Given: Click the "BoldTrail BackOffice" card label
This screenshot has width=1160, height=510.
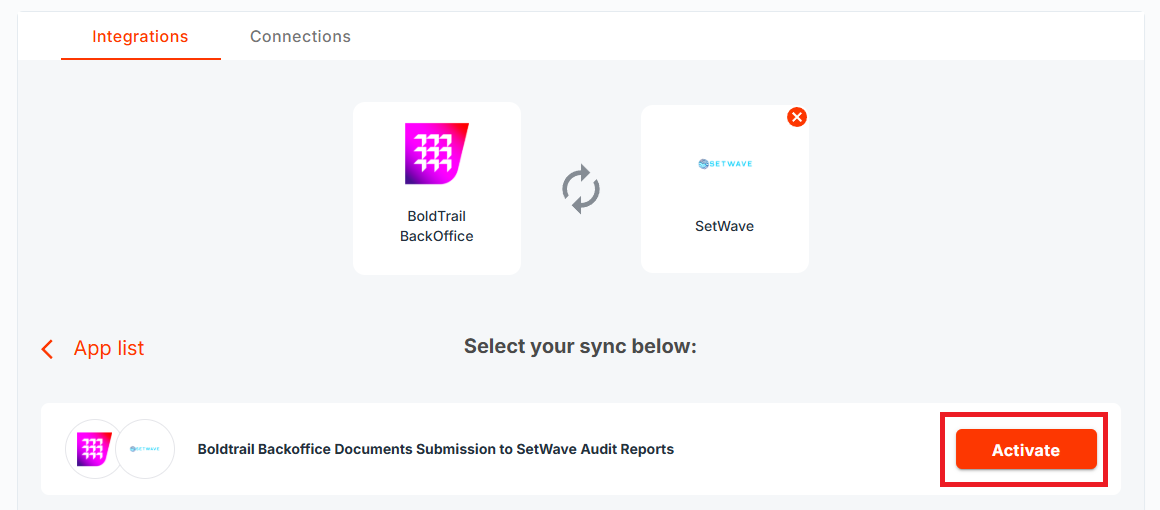Looking at the screenshot, I should (x=437, y=226).
